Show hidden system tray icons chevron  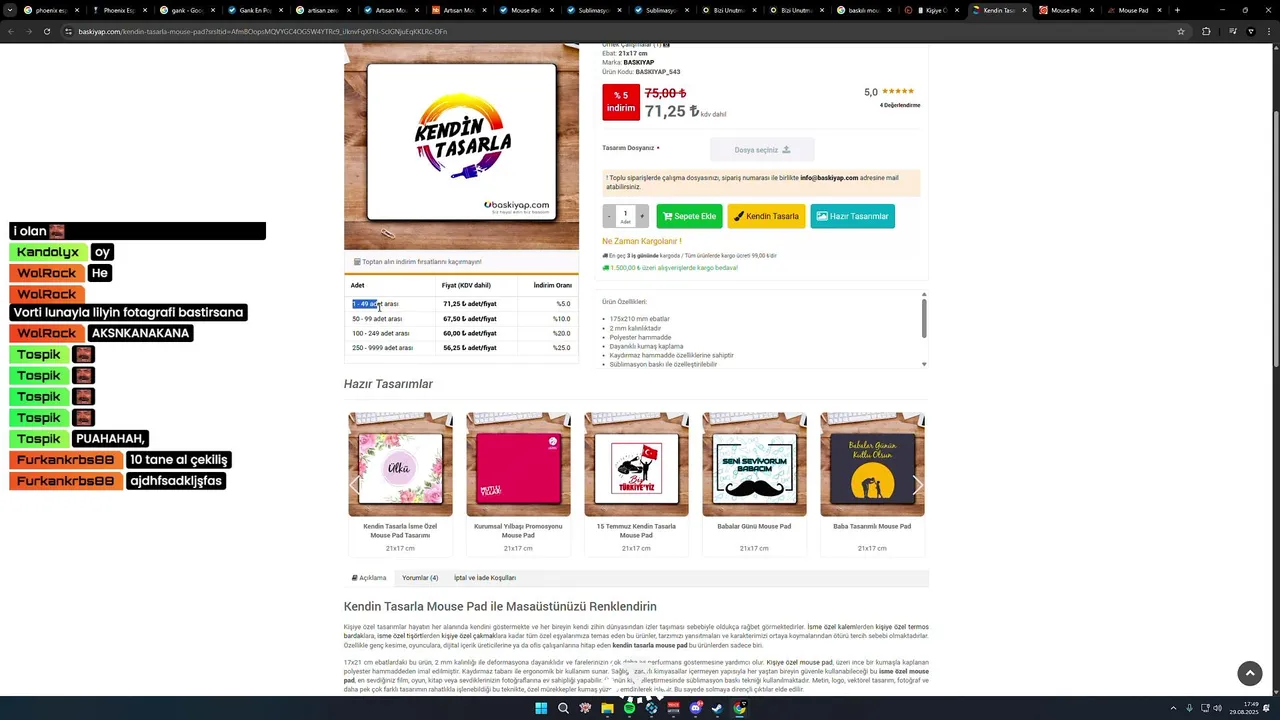(x=1175, y=708)
